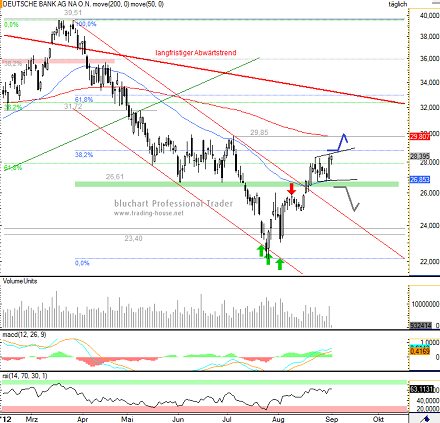Image resolution: width=440 pixels, height=423 pixels.
Task: Click the 24,000 price axis value
Action: pyautogui.click(x=430, y=226)
